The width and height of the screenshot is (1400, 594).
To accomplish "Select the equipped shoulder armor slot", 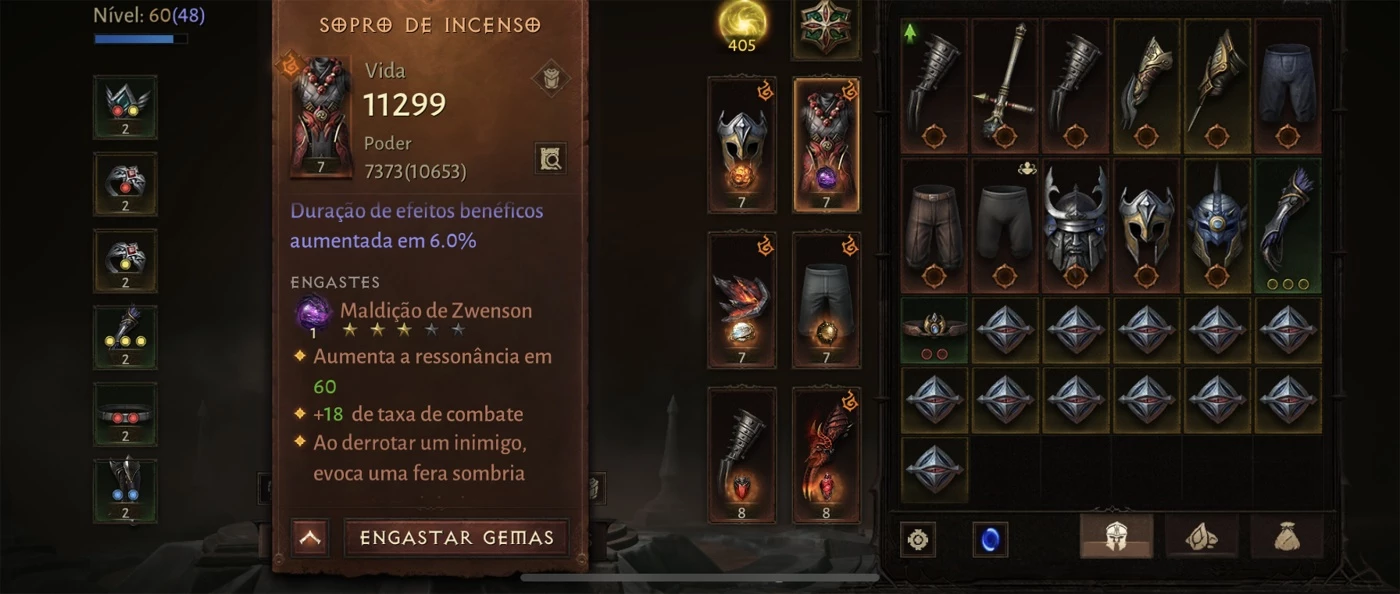I will (x=742, y=300).
